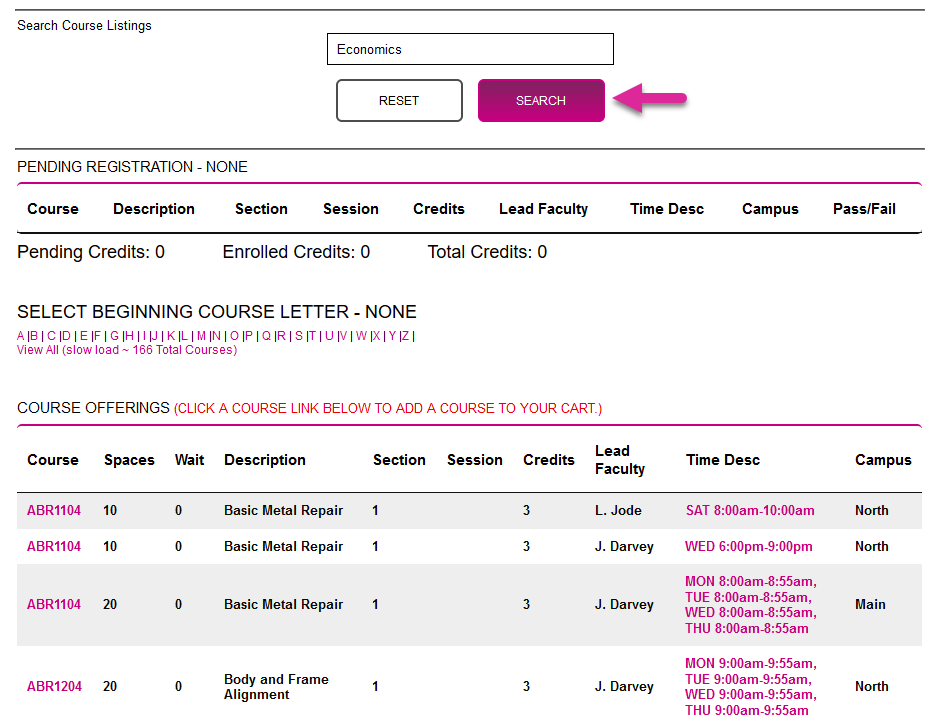Screen dimensions: 936x726
Task: Pick letter P in the course index
Action: (249, 336)
